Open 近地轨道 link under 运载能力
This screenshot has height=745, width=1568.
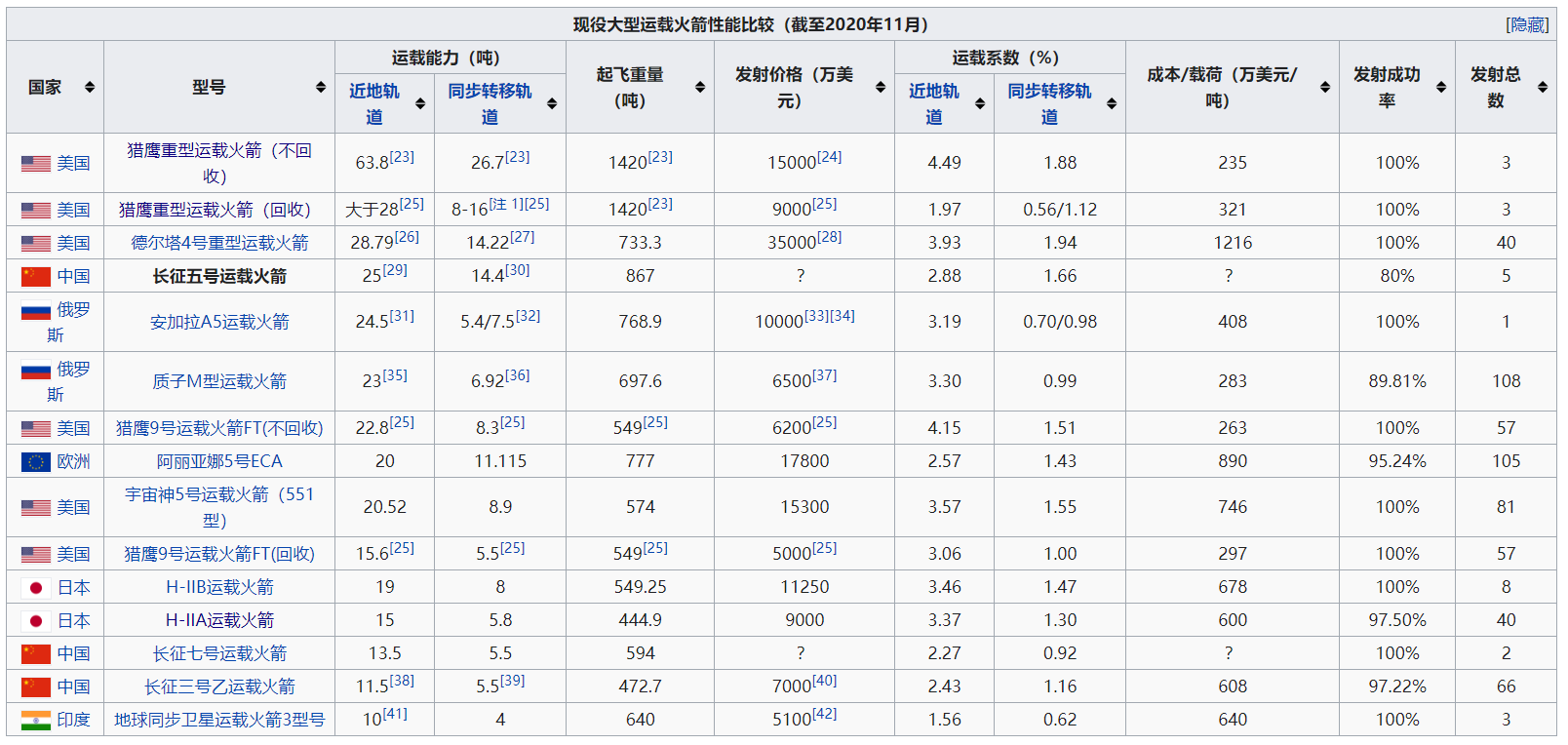[374, 103]
